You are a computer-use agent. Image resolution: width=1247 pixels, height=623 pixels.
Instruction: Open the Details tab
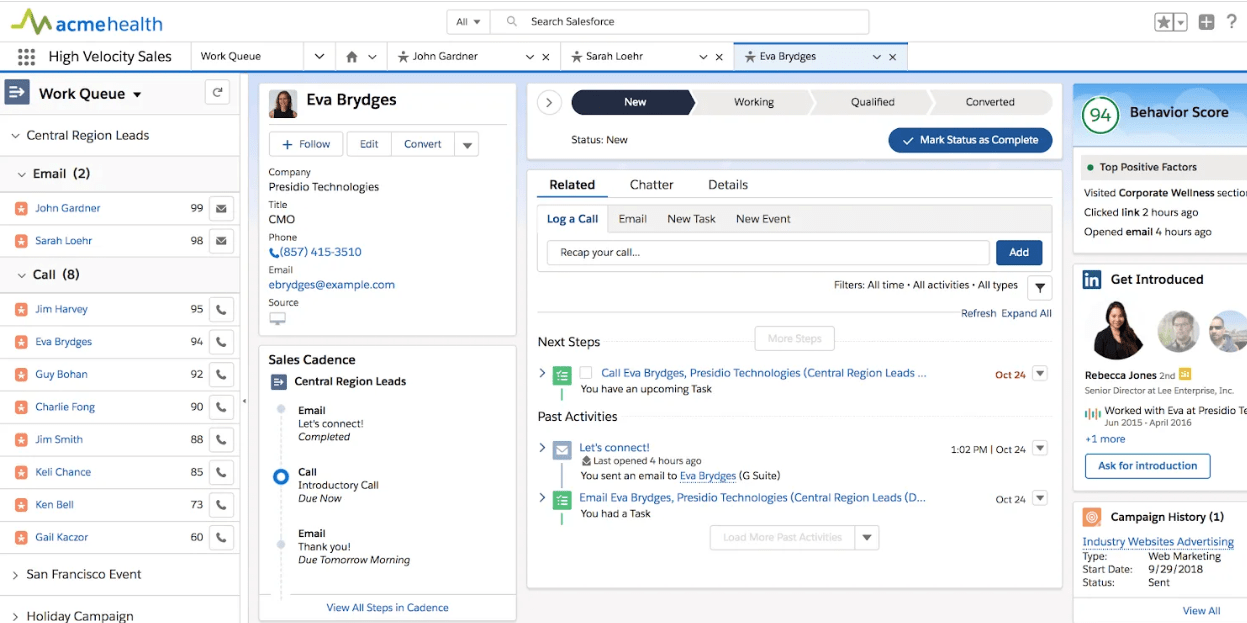pyautogui.click(x=728, y=185)
